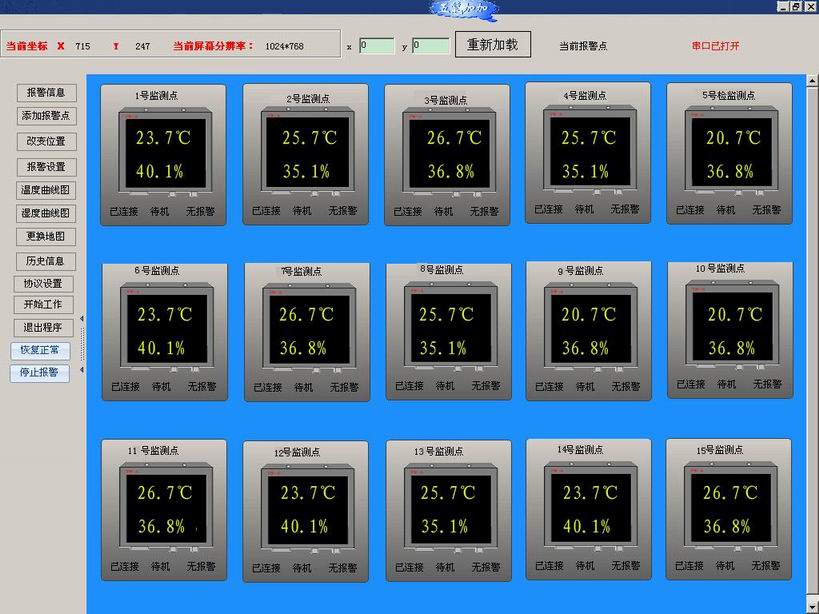Click the 当前报警点 label

(x=583, y=46)
